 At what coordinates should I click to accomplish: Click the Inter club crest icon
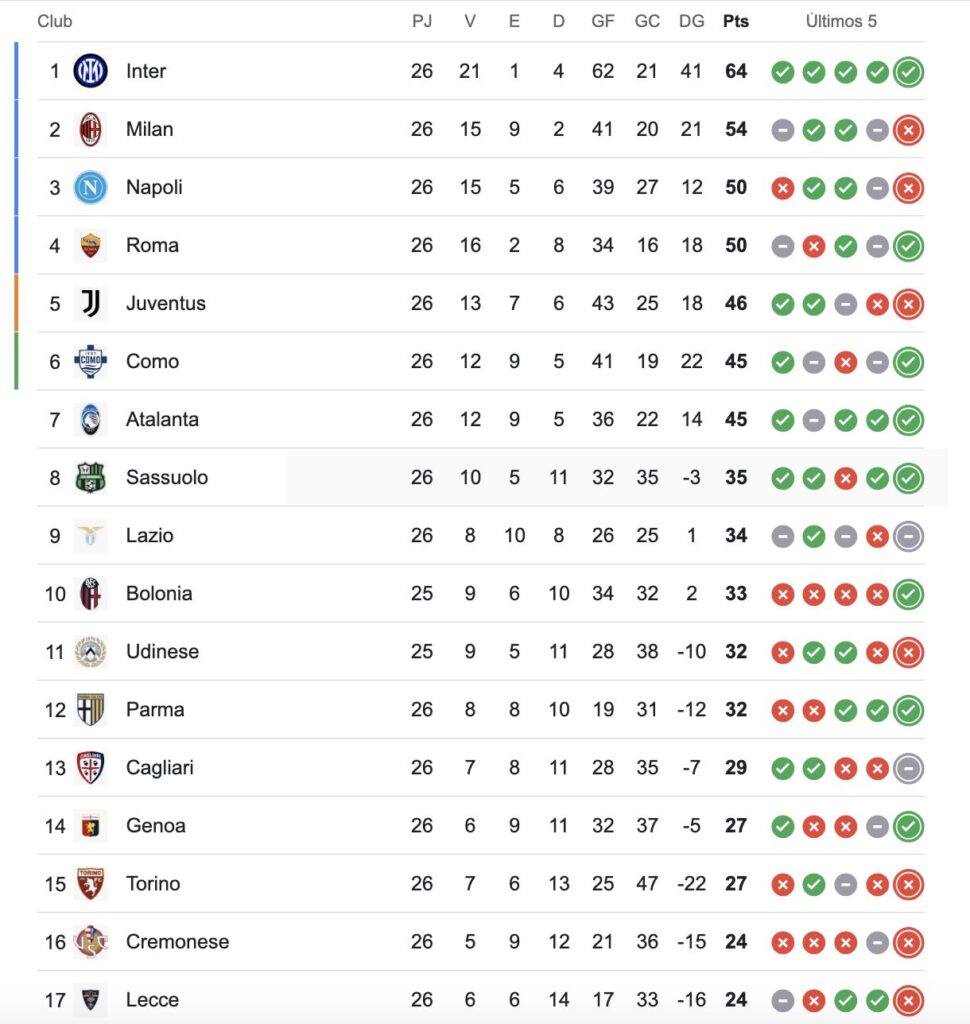[x=90, y=71]
